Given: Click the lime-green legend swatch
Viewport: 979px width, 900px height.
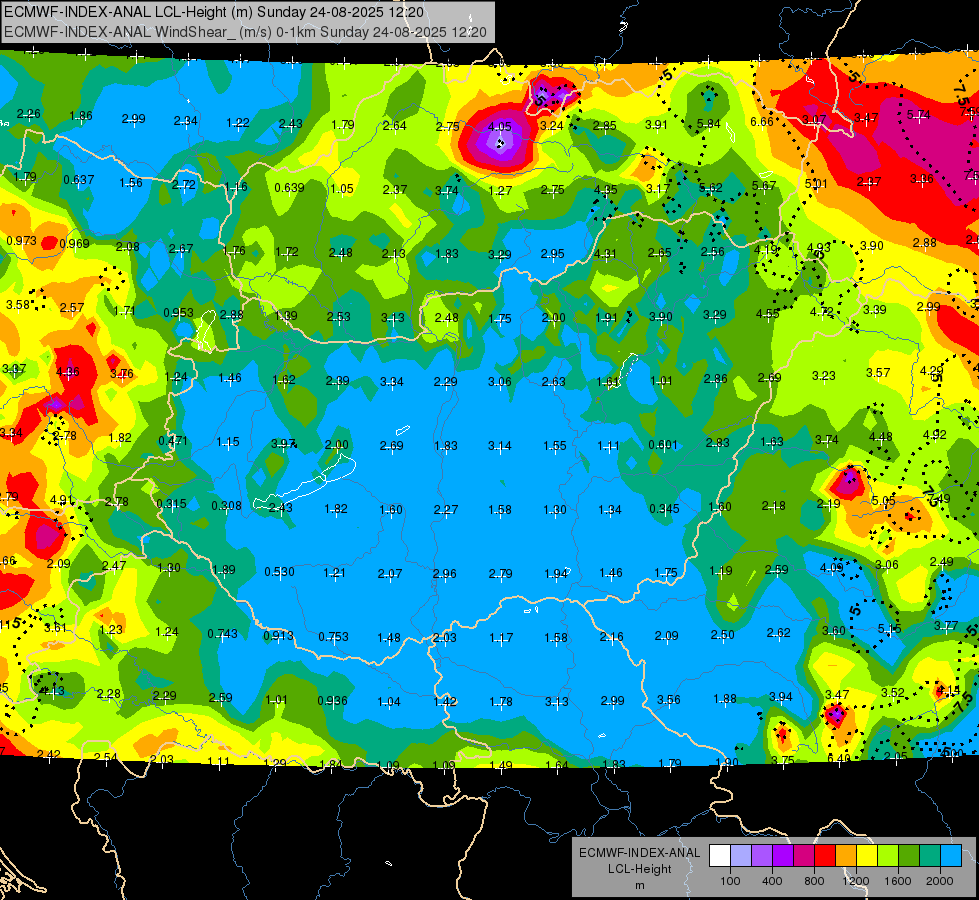Looking at the screenshot, I should click(888, 856).
